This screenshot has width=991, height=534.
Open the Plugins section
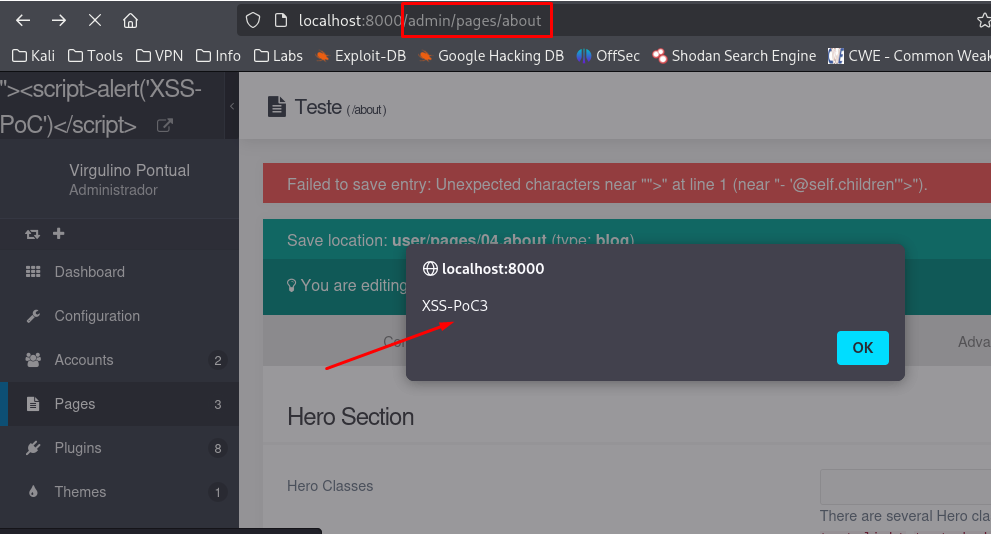[78, 448]
